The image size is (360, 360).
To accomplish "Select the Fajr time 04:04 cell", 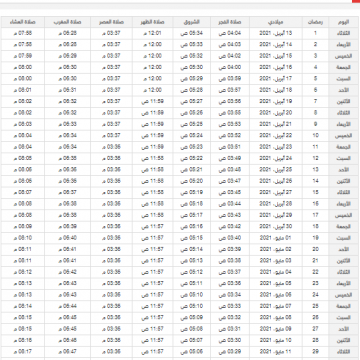I will (x=230, y=33).
